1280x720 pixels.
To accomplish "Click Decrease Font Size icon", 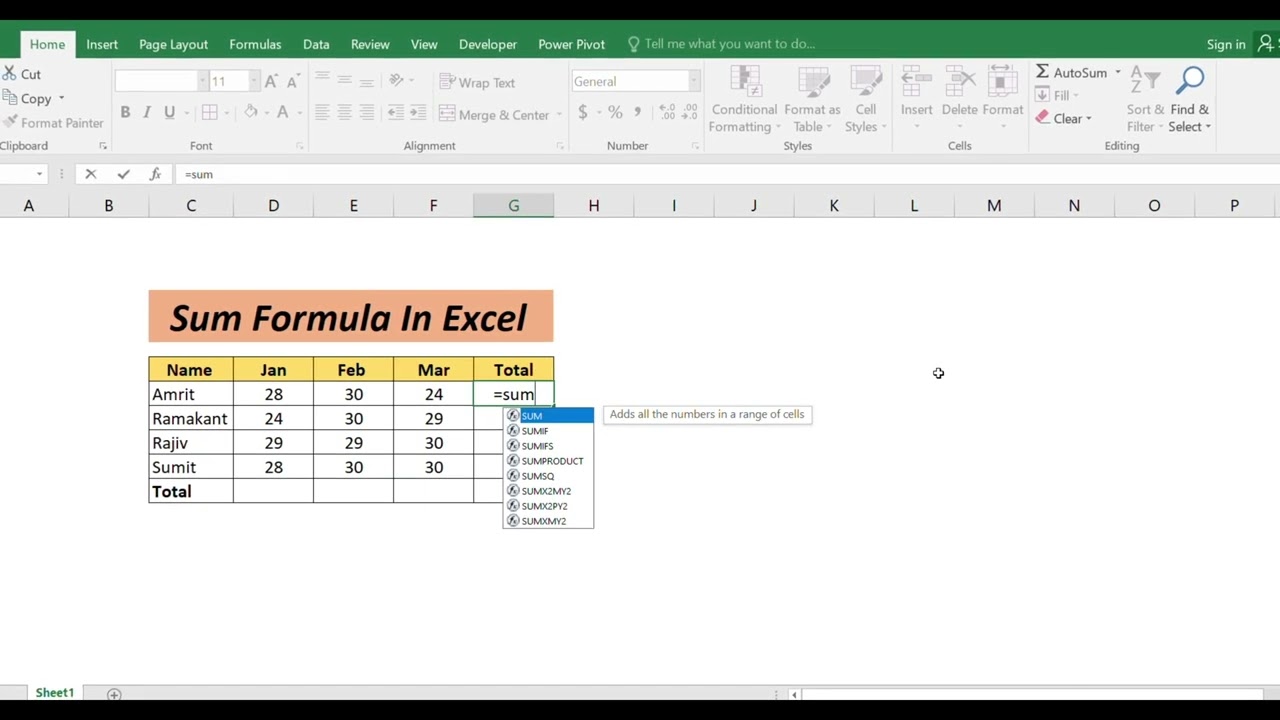I will click(293, 81).
